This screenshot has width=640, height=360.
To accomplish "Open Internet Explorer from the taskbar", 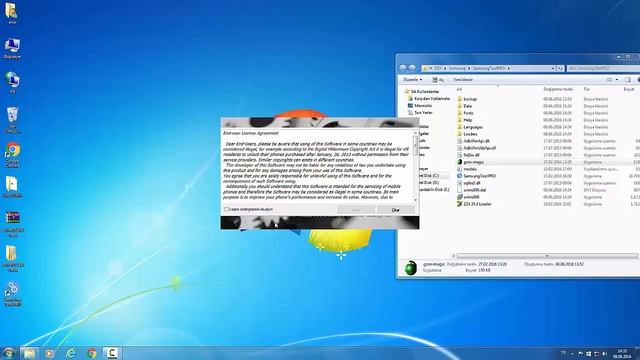I will pyautogui.click(x=71, y=353).
